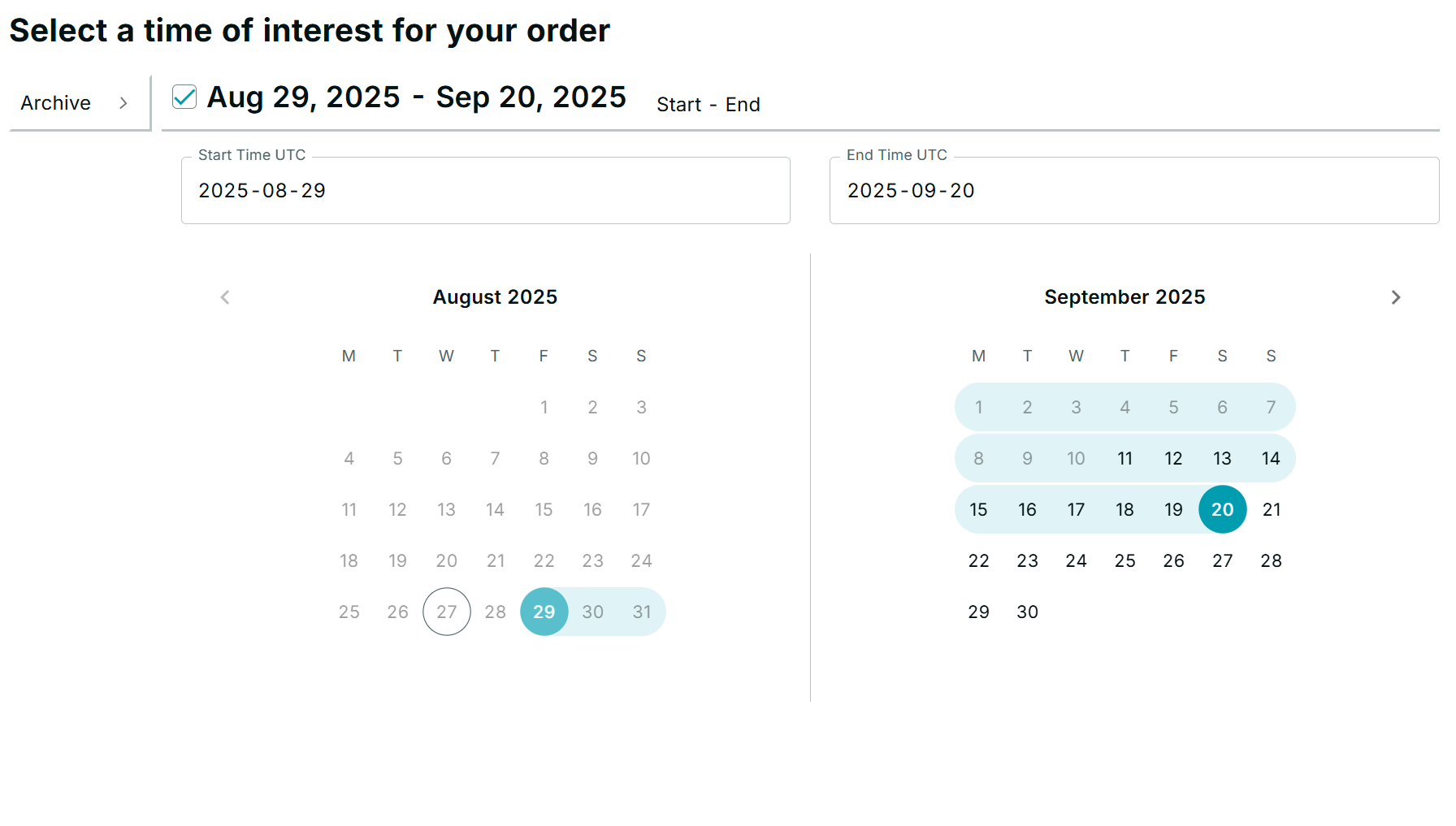Click the September 2025 month heading
The height and width of the screenshot is (826, 1456).
pos(1124,297)
